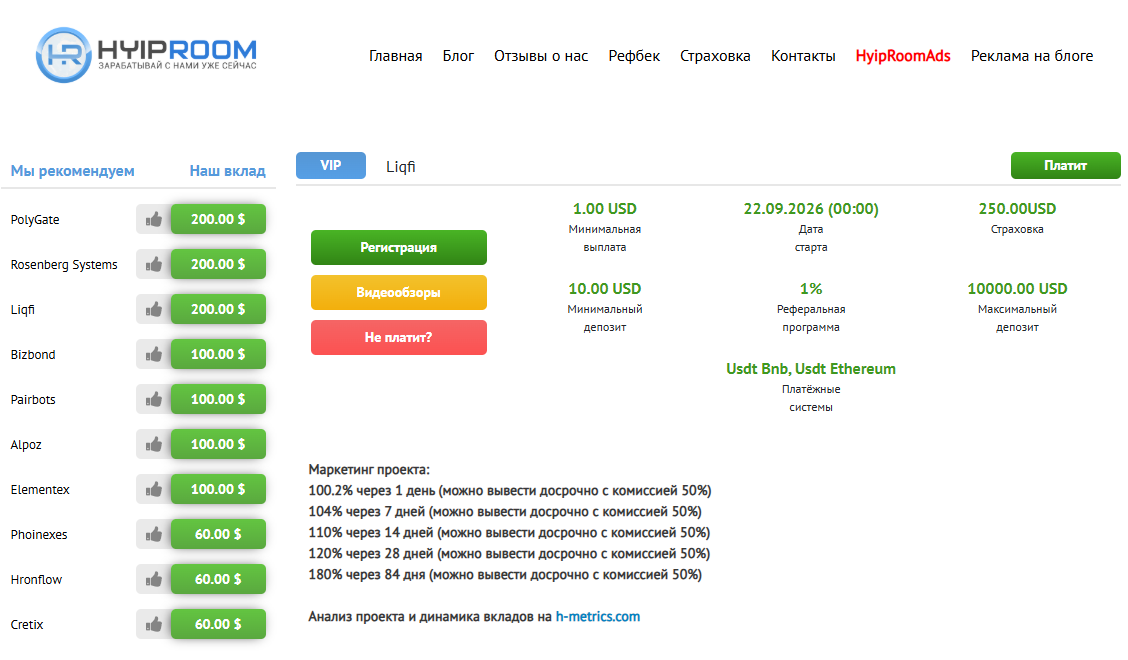1128x660 pixels.
Task: Click thumbs-up icon in Liqfi sidebar row
Action: tap(154, 309)
